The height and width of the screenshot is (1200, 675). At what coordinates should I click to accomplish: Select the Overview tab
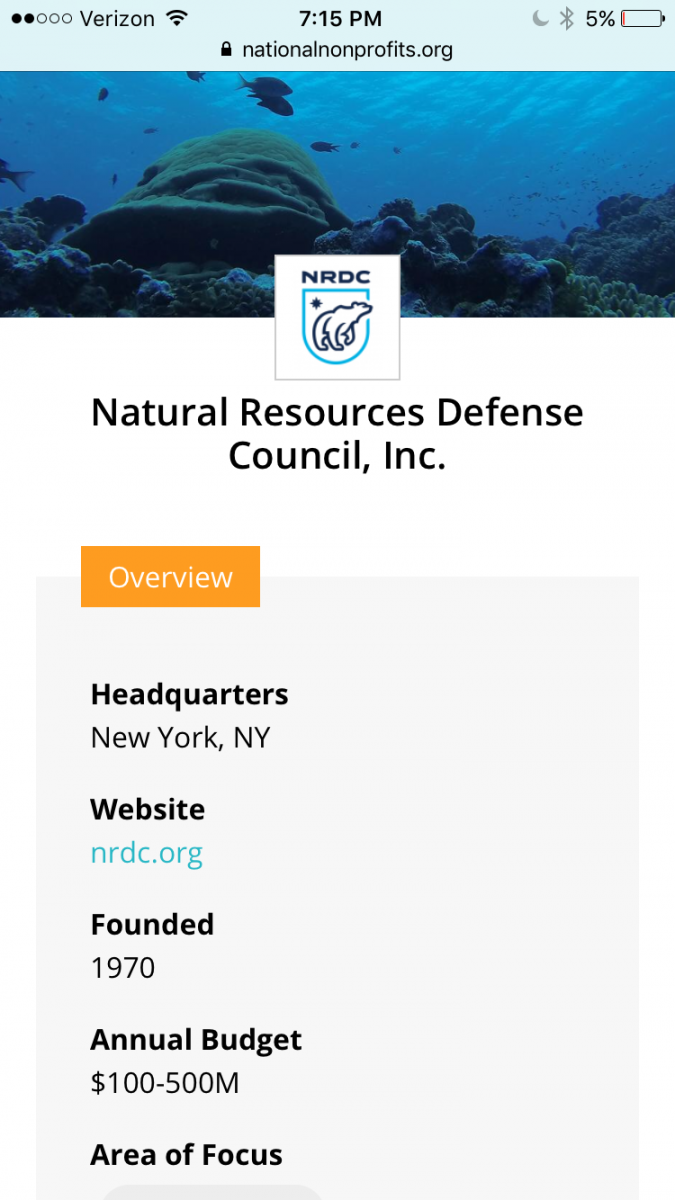[170, 577]
